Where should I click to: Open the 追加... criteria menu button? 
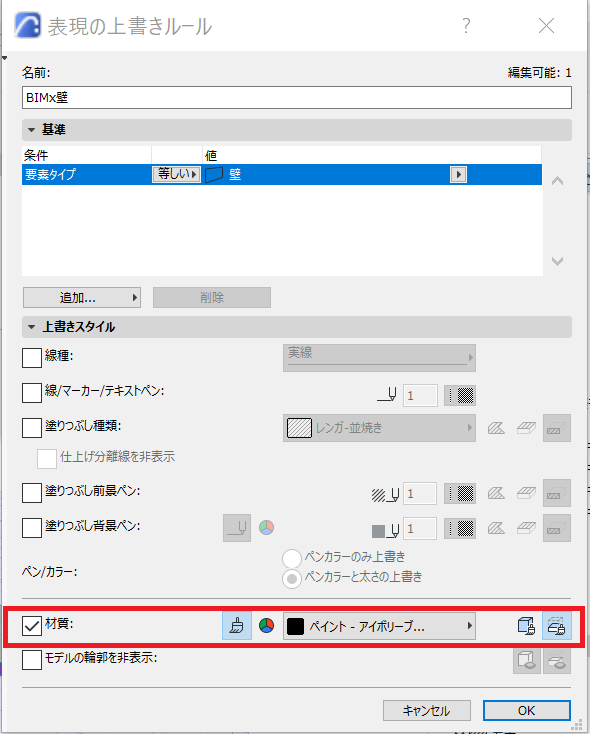82,298
